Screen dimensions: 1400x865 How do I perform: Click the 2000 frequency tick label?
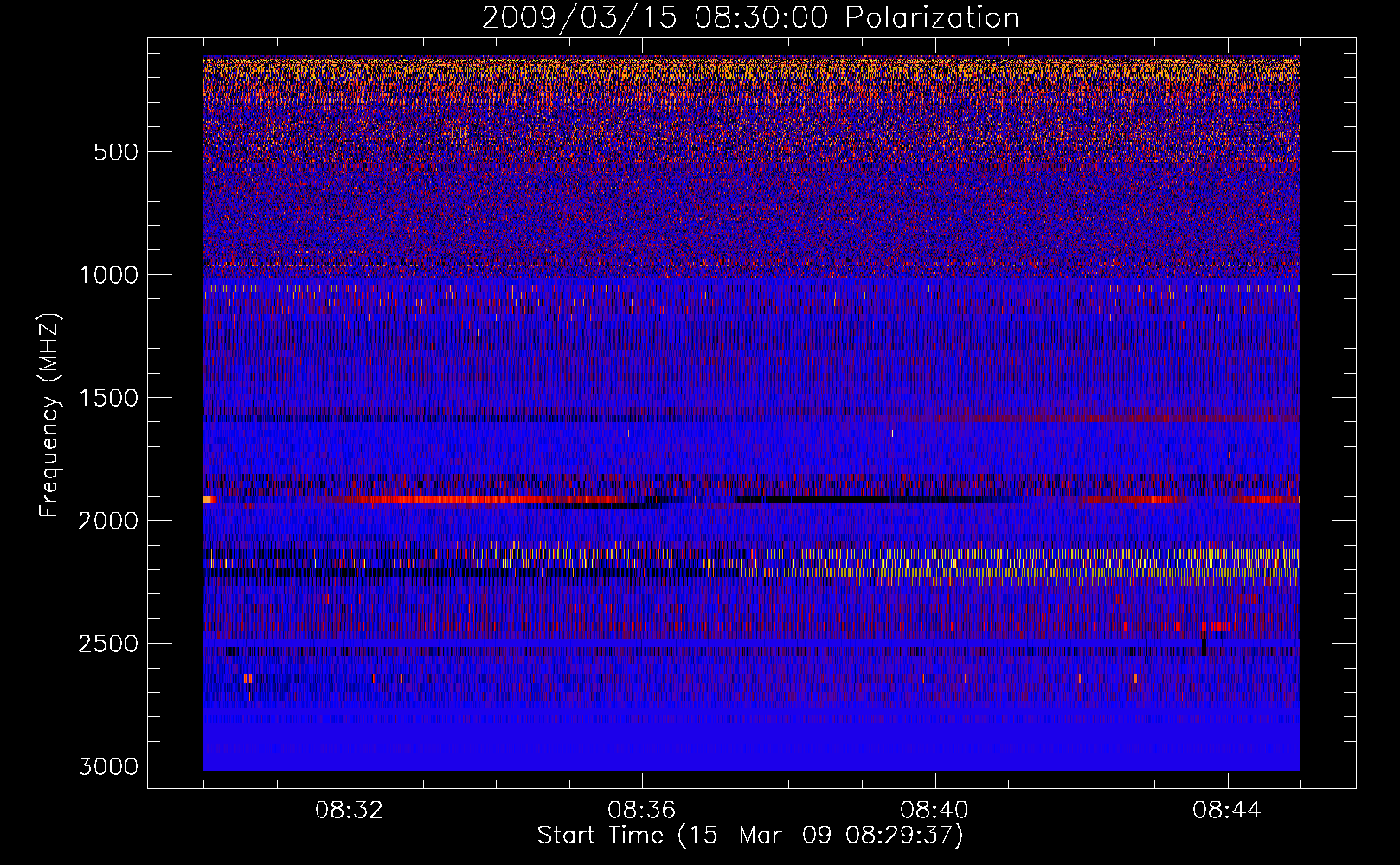click(108, 521)
